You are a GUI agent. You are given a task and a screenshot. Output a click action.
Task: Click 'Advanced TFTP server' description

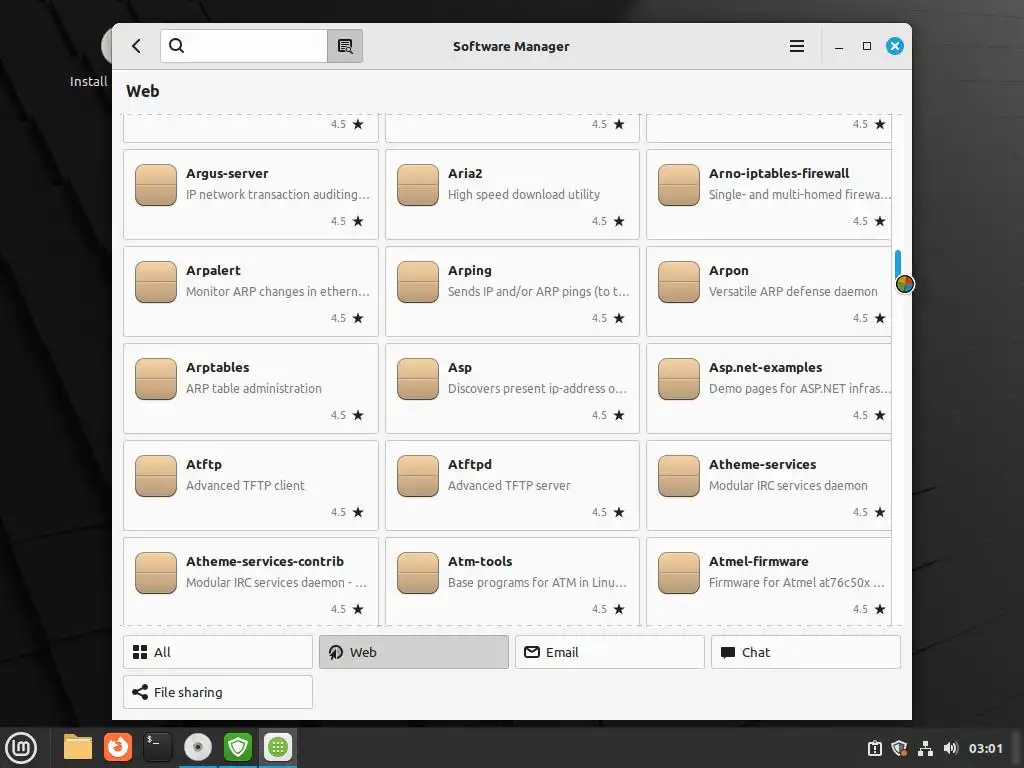(x=509, y=485)
